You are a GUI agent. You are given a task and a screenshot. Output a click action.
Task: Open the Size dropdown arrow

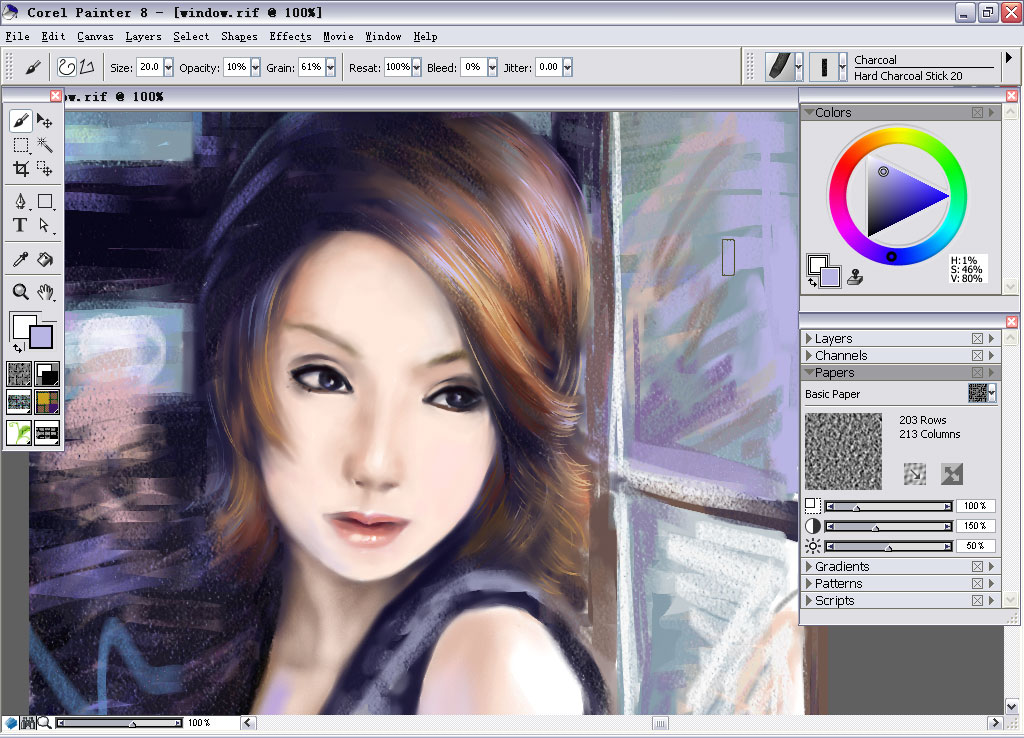coord(168,67)
